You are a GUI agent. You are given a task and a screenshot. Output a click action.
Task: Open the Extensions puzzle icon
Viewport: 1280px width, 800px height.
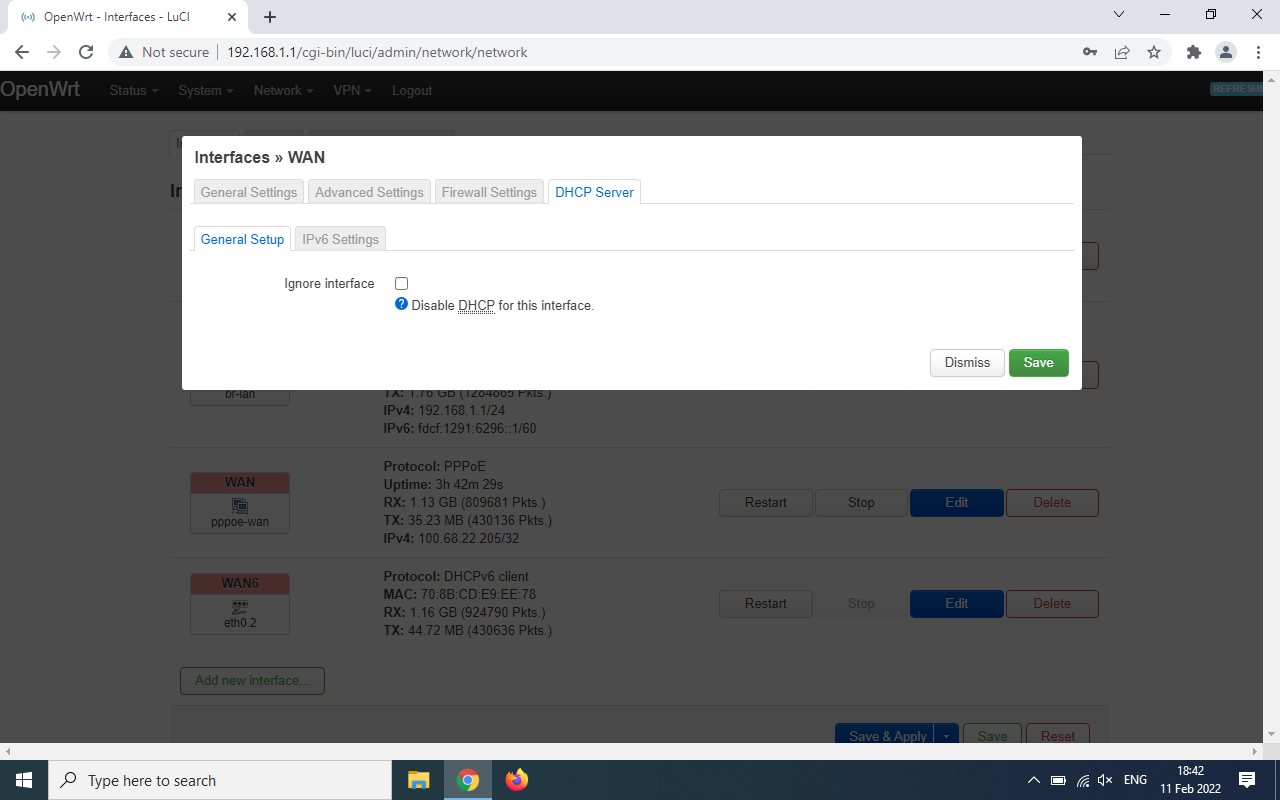coord(1193,52)
